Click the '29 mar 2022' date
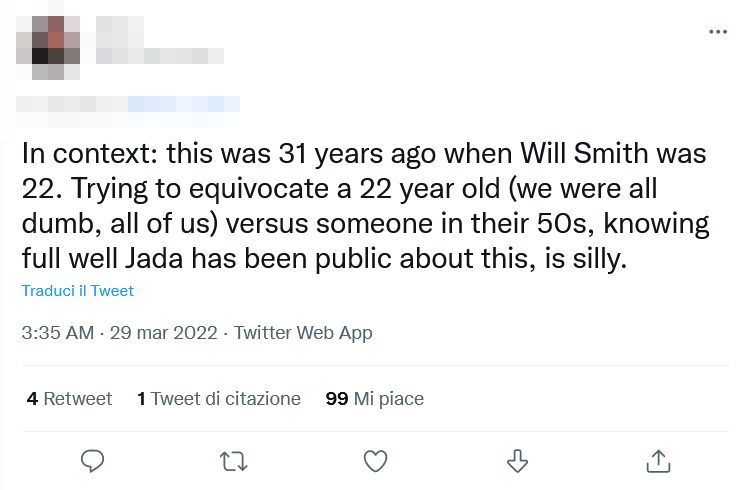Screen dimensions: 748x490 [x=163, y=333]
